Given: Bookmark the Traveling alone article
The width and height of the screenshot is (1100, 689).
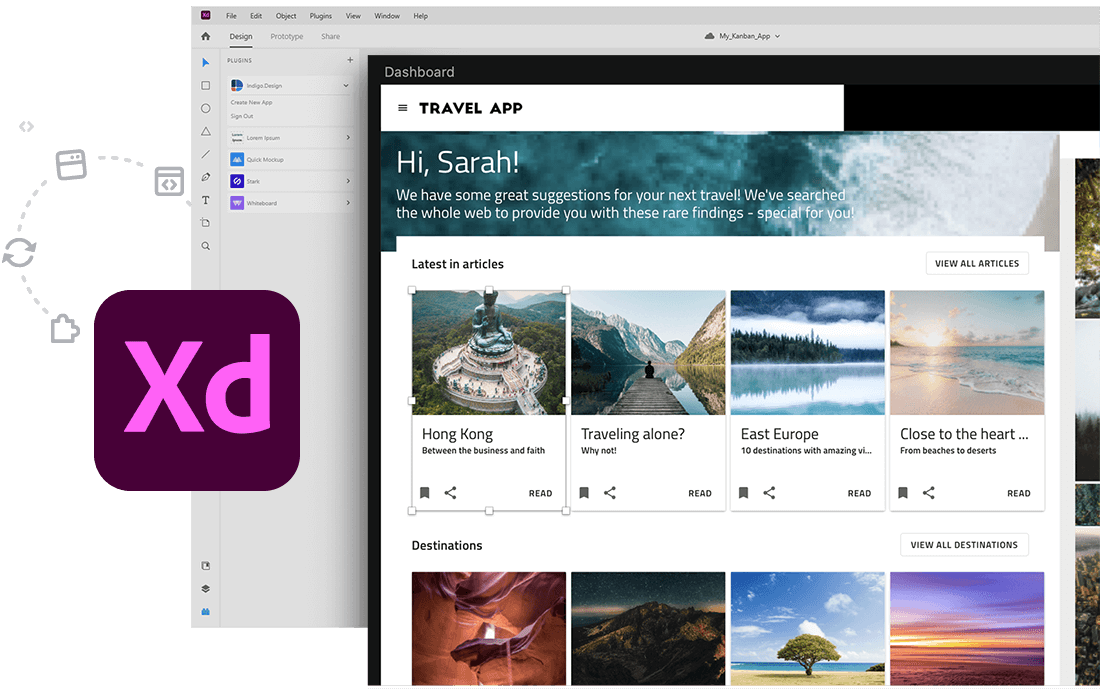Looking at the screenshot, I should (x=584, y=493).
